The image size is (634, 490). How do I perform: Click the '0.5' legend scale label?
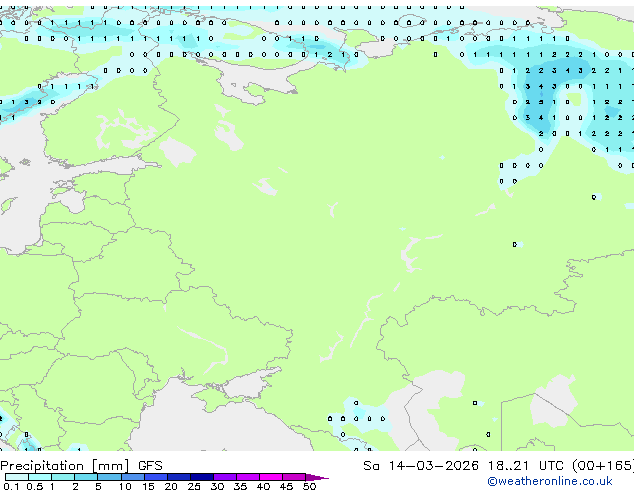click(35, 486)
